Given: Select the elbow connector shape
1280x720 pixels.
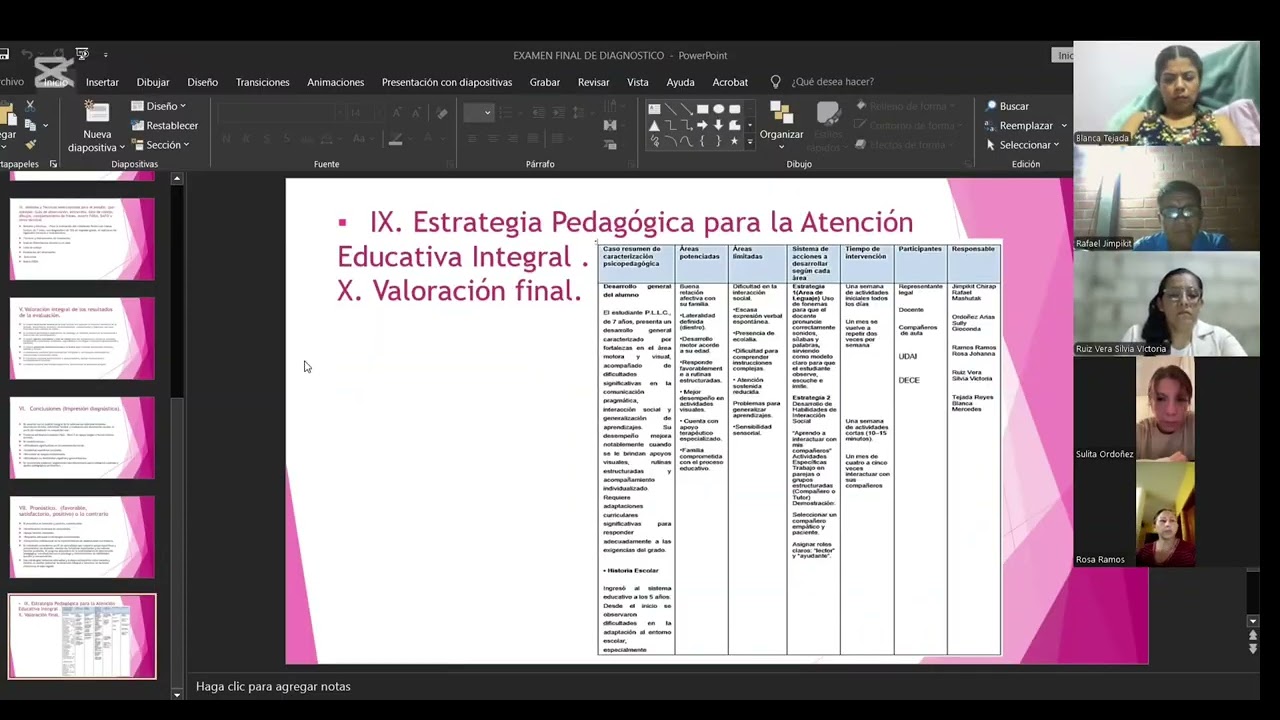Looking at the screenshot, I should (671, 125).
